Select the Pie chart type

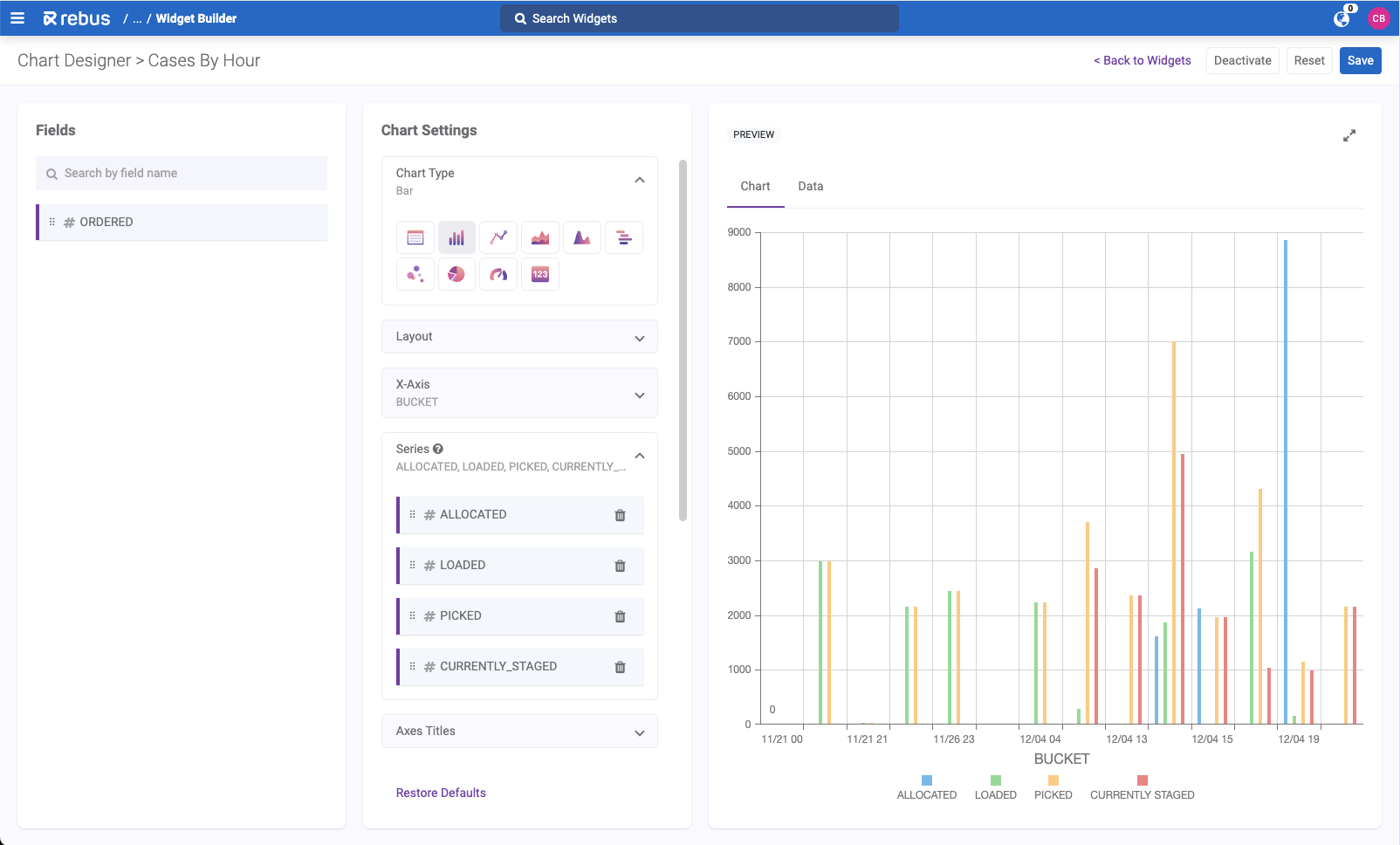click(456, 274)
